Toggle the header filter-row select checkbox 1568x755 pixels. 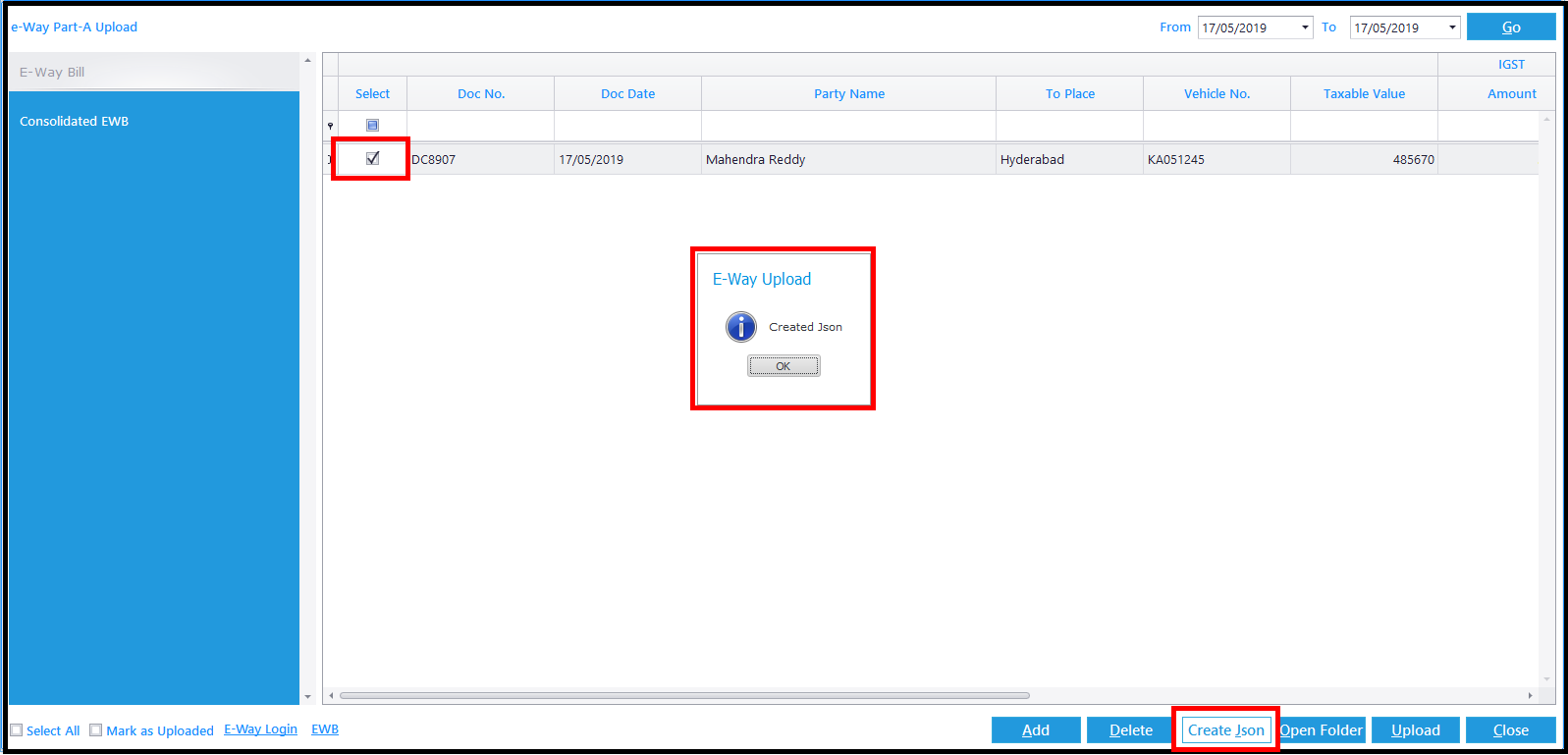(x=372, y=125)
